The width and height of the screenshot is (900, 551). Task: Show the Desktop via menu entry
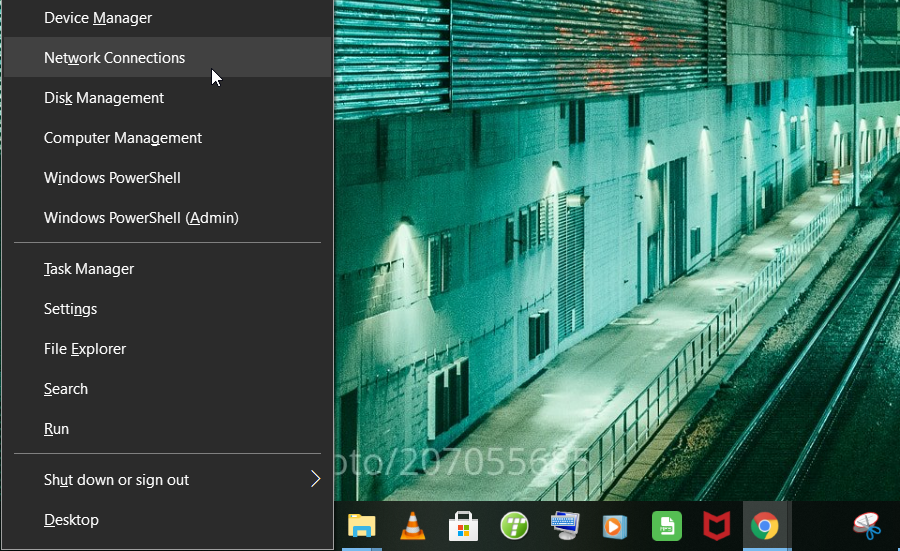pyautogui.click(x=71, y=520)
